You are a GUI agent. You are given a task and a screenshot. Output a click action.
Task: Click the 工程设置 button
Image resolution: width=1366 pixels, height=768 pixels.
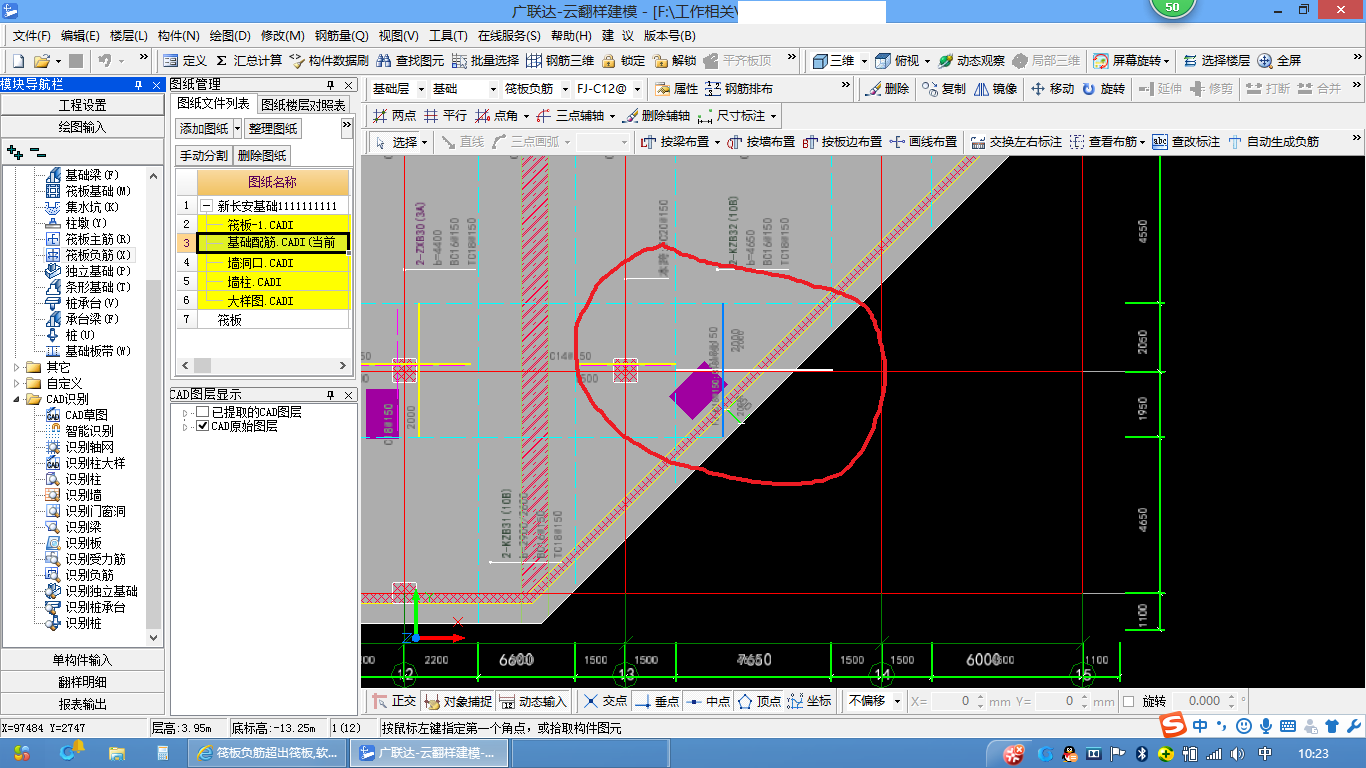(x=82, y=105)
